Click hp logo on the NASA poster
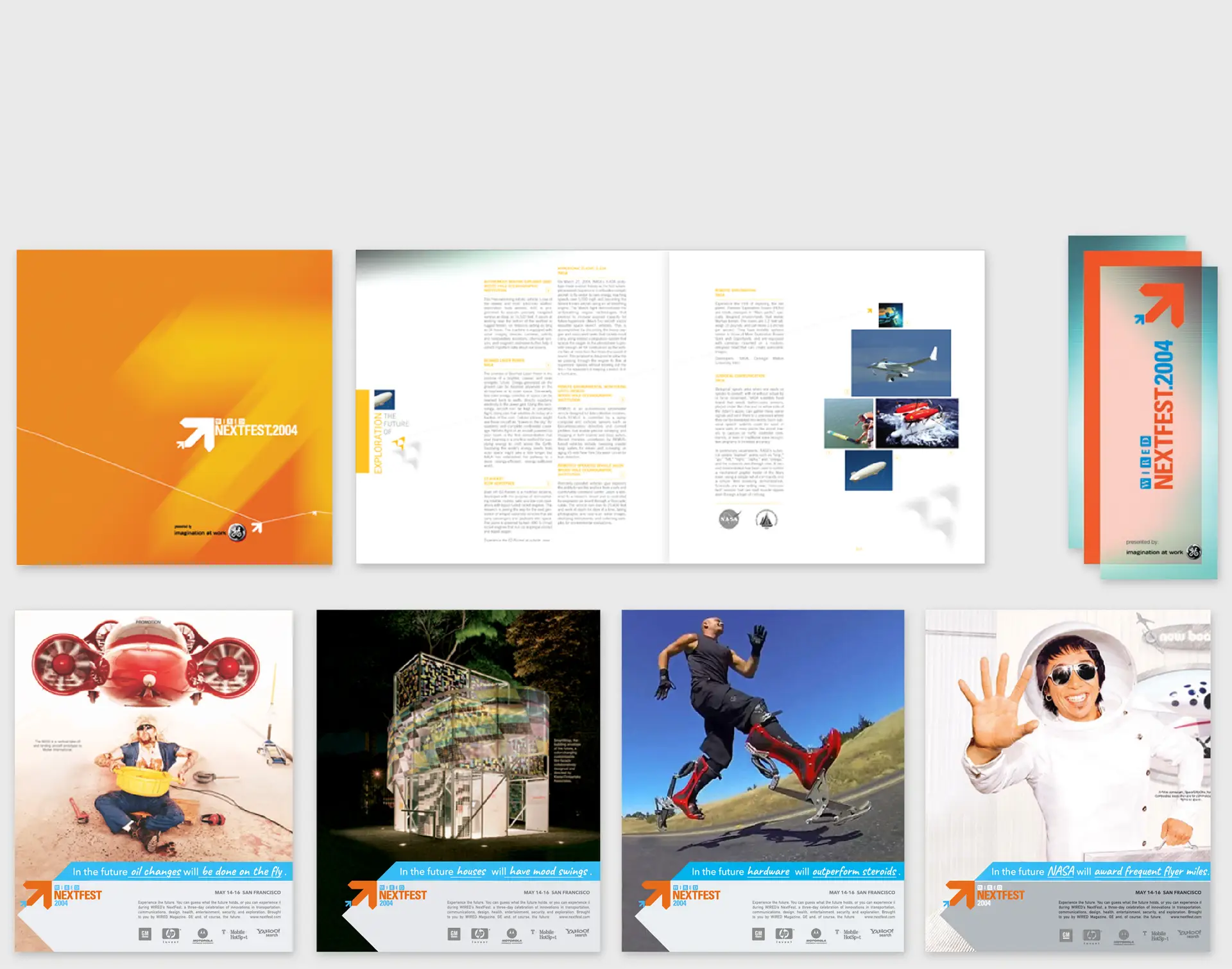Viewport: 1232px width, 969px height. click(1091, 936)
